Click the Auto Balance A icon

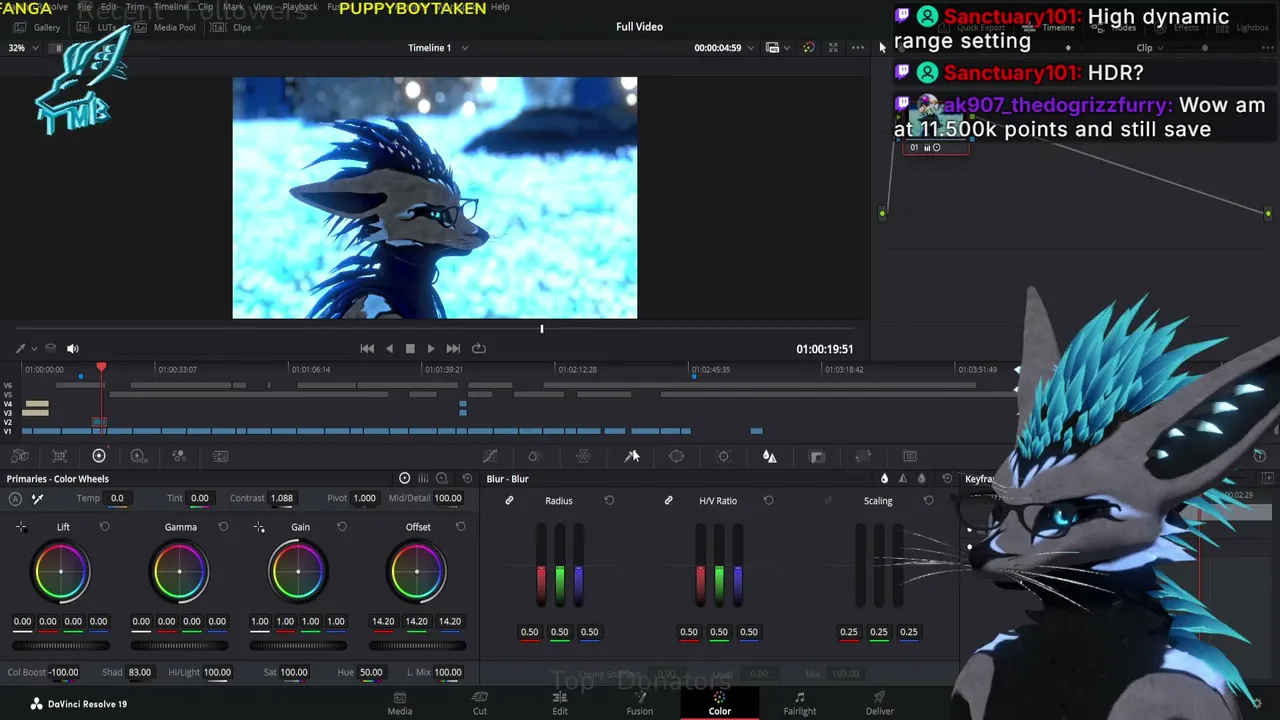tap(15, 498)
